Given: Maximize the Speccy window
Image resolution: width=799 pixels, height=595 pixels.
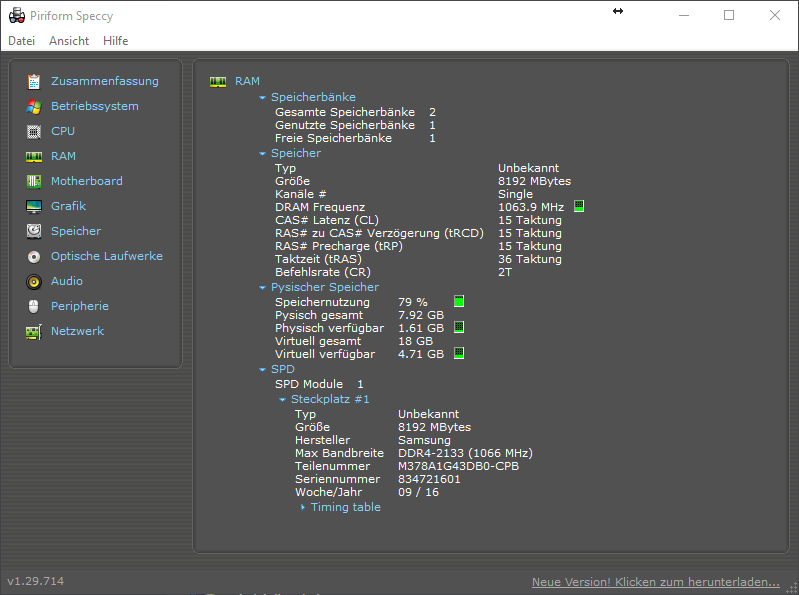Looking at the screenshot, I should coord(729,15).
